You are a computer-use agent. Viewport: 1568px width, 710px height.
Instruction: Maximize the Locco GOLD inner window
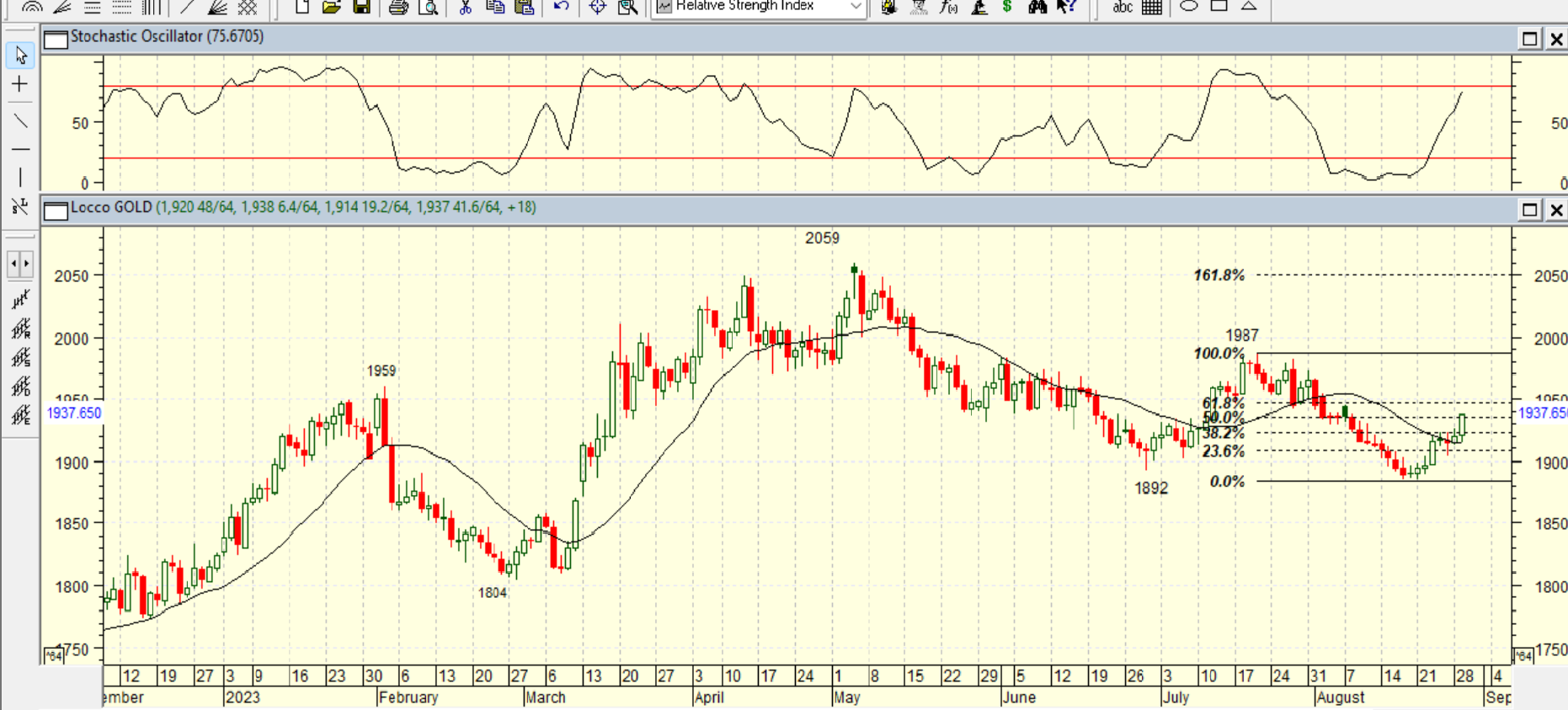coord(1530,210)
